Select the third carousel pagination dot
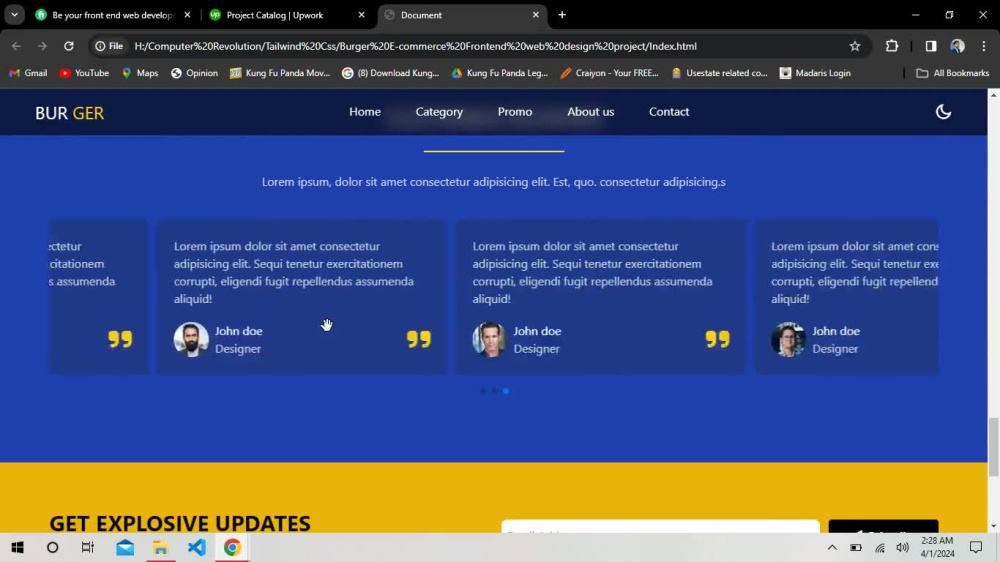Viewport: 1000px width, 562px height. click(506, 391)
